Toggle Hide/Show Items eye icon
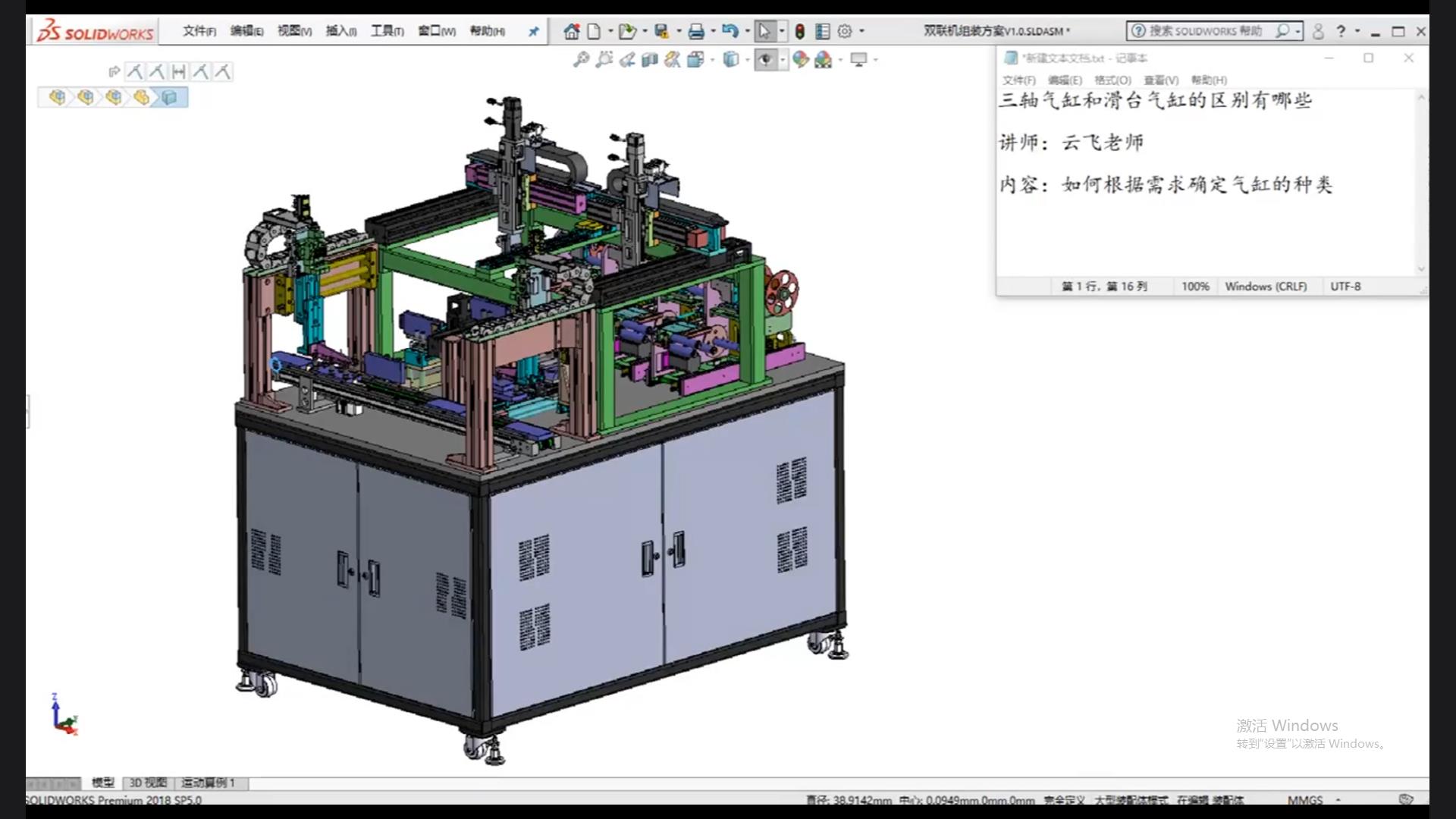Screen dimensions: 1456x819 765,59
